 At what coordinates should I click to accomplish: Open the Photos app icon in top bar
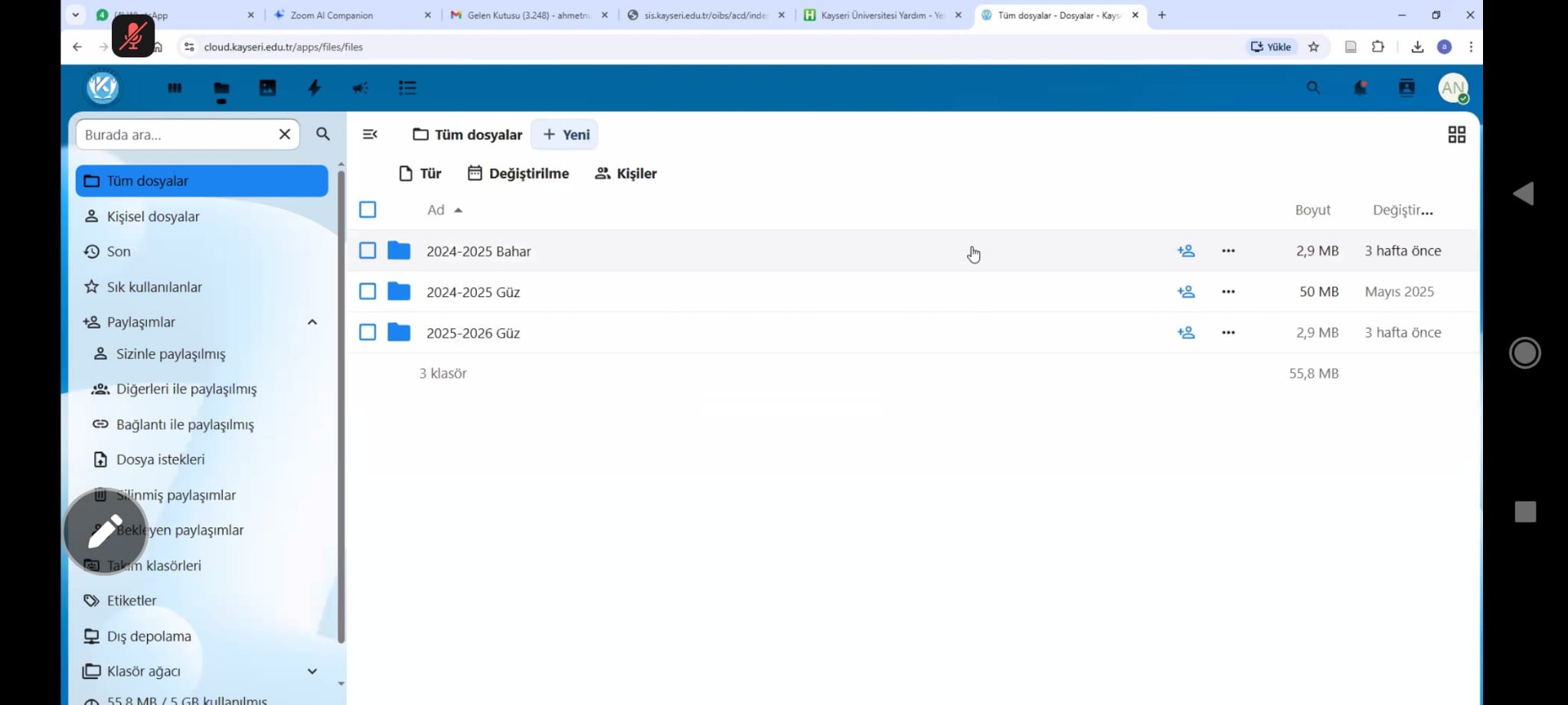point(267,88)
